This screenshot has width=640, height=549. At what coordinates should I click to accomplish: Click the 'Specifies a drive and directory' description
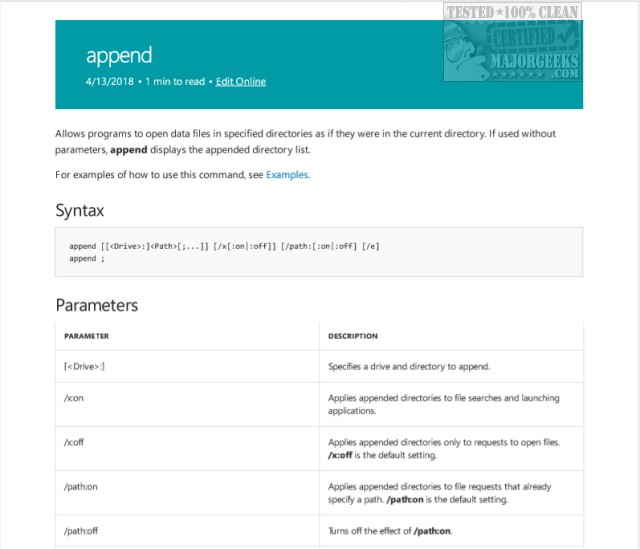coord(408,367)
